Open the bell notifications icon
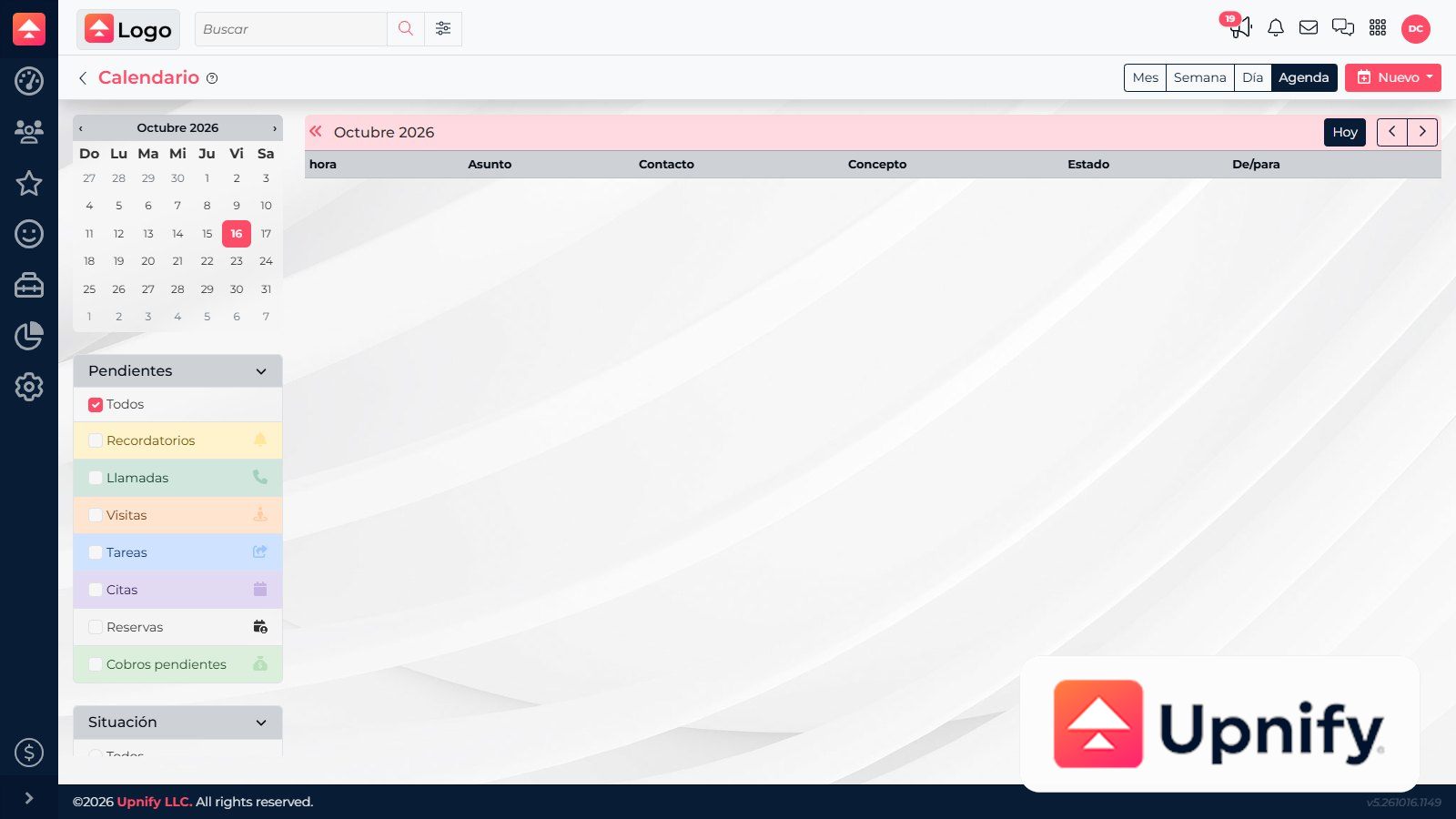1456x819 pixels. coord(1276,28)
